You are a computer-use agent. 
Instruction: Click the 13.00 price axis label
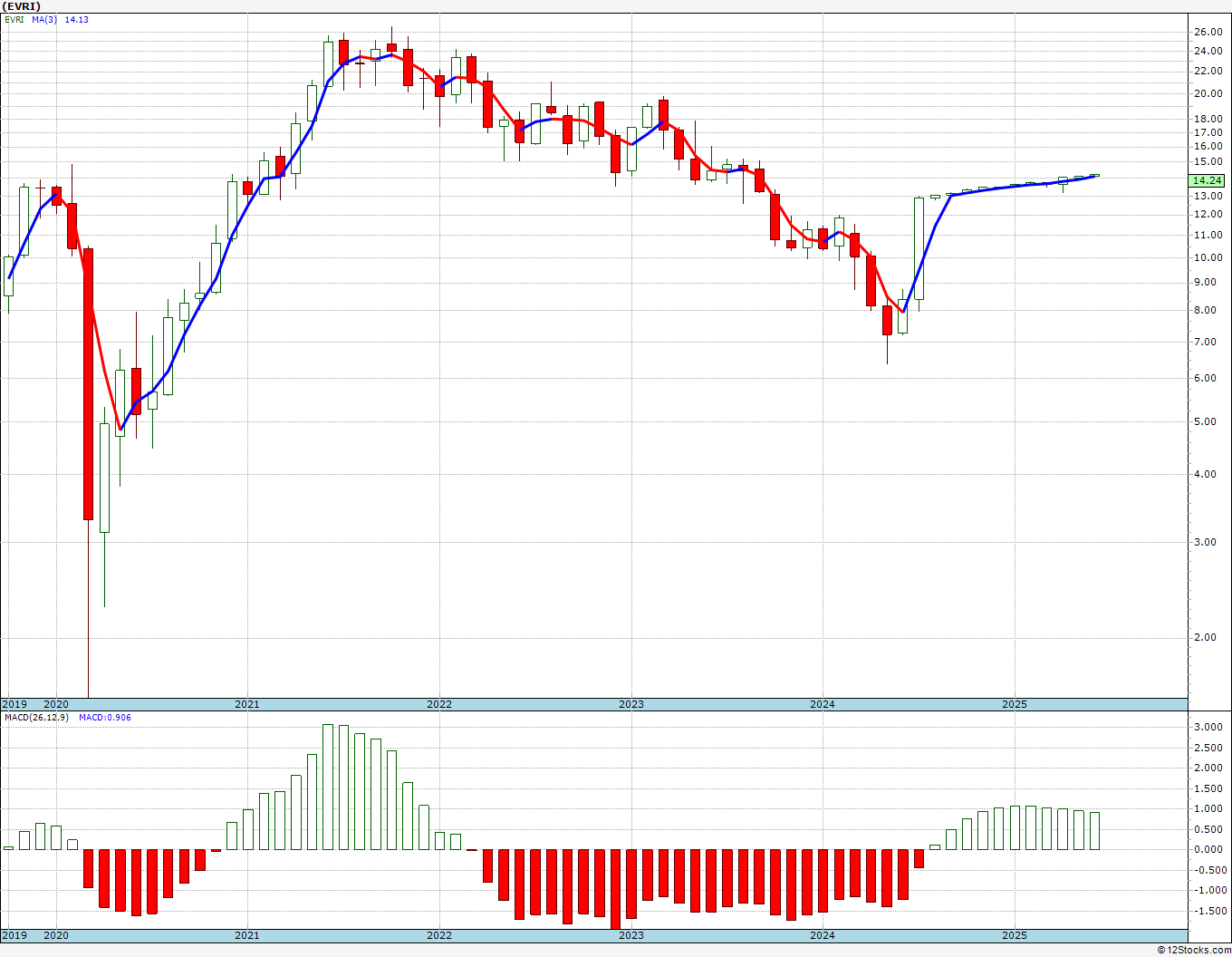(1208, 196)
